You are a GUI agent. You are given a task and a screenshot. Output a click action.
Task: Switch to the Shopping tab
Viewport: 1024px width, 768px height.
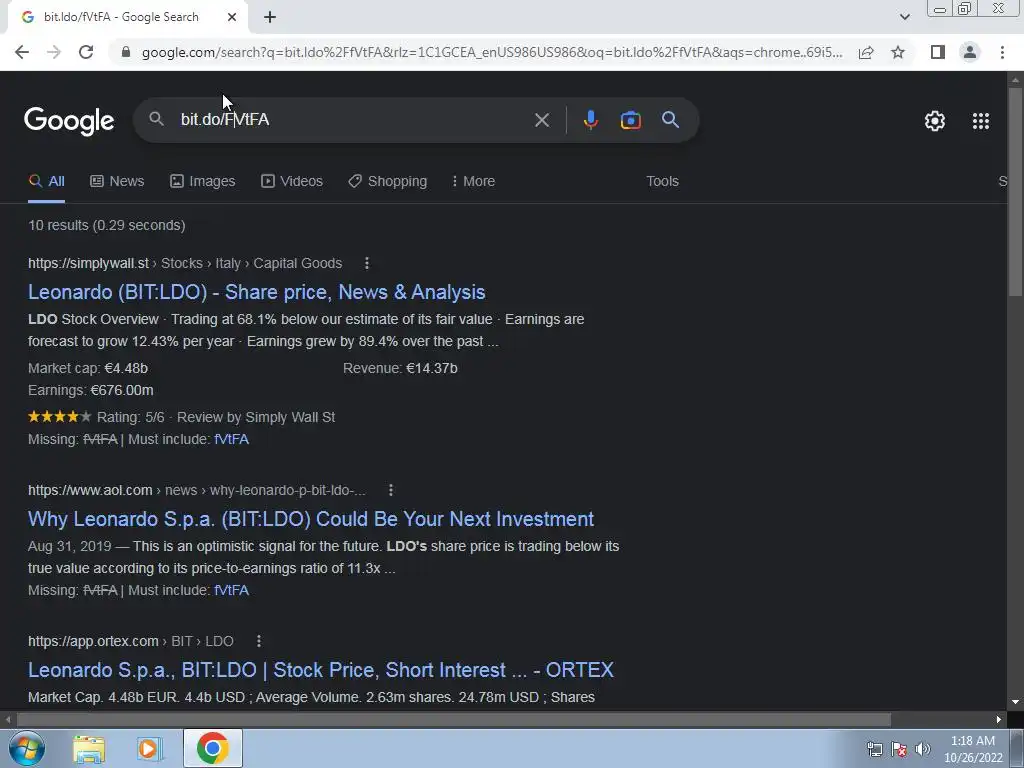click(388, 182)
